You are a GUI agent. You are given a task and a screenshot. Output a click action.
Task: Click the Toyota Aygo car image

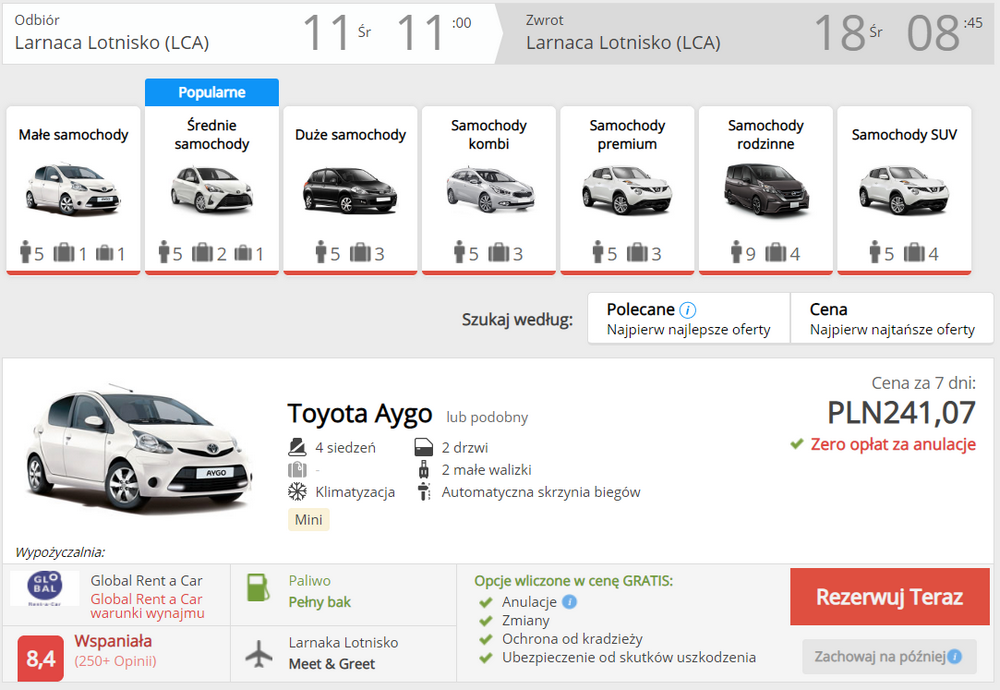pos(139,448)
